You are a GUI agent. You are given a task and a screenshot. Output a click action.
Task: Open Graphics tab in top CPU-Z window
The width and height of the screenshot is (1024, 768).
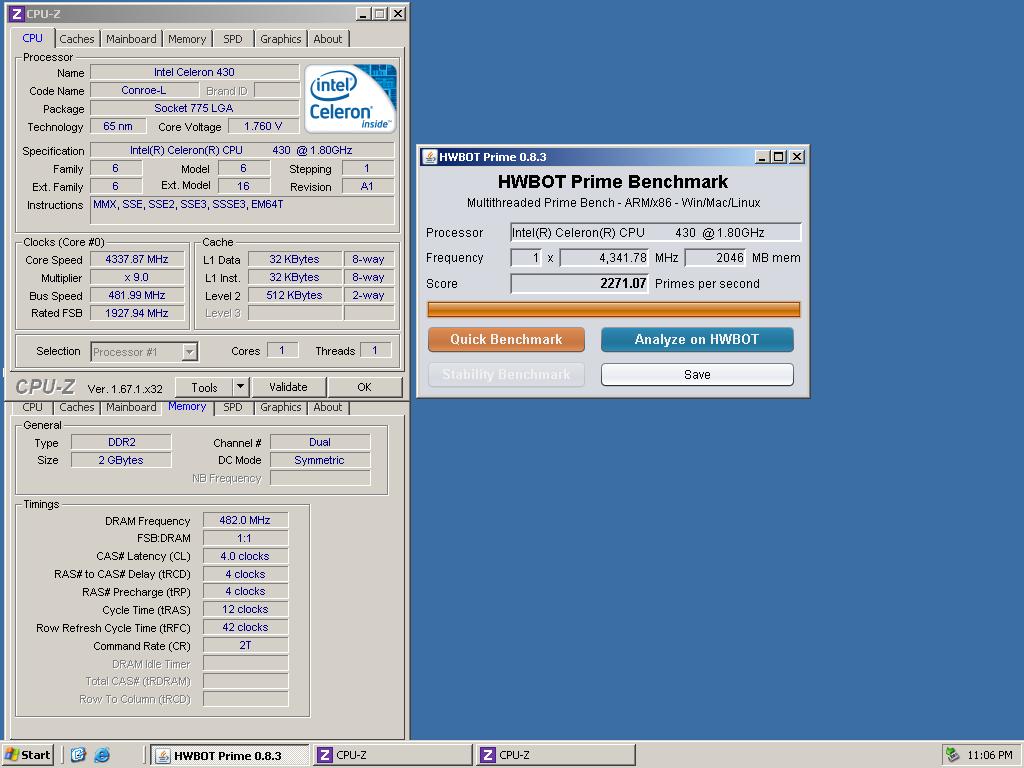[281, 39]
